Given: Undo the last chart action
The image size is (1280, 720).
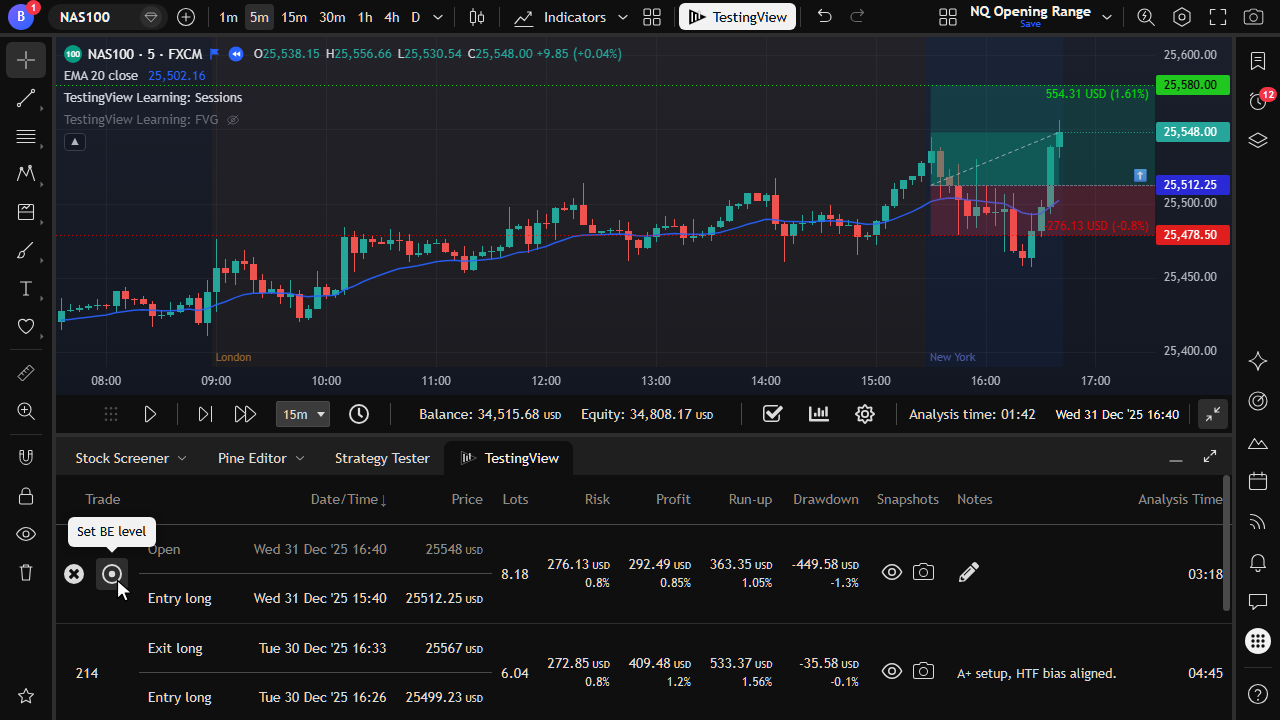Looking at the screenshot, I should [824, 17].
